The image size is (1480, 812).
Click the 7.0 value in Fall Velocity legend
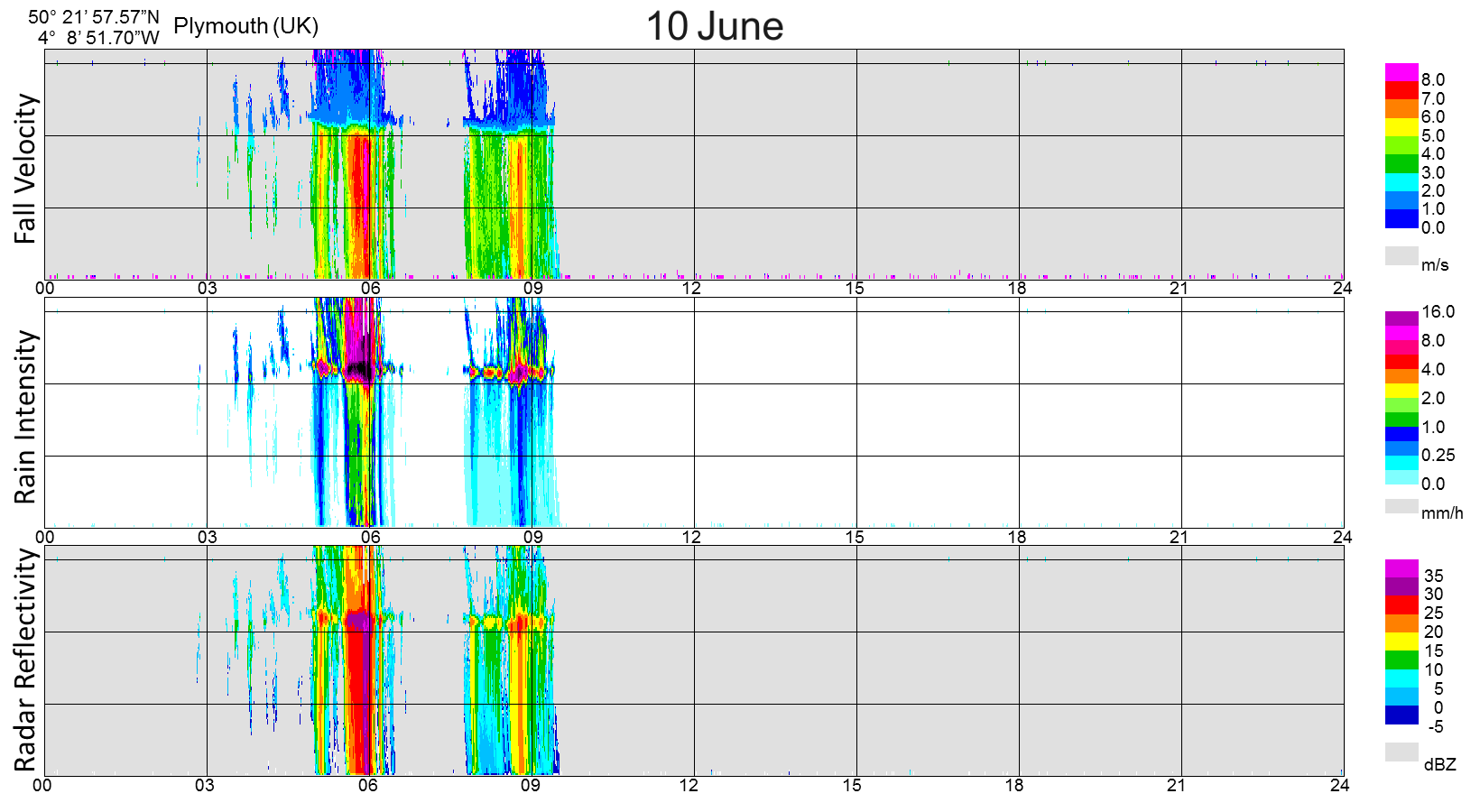(x=1433, y=98)
